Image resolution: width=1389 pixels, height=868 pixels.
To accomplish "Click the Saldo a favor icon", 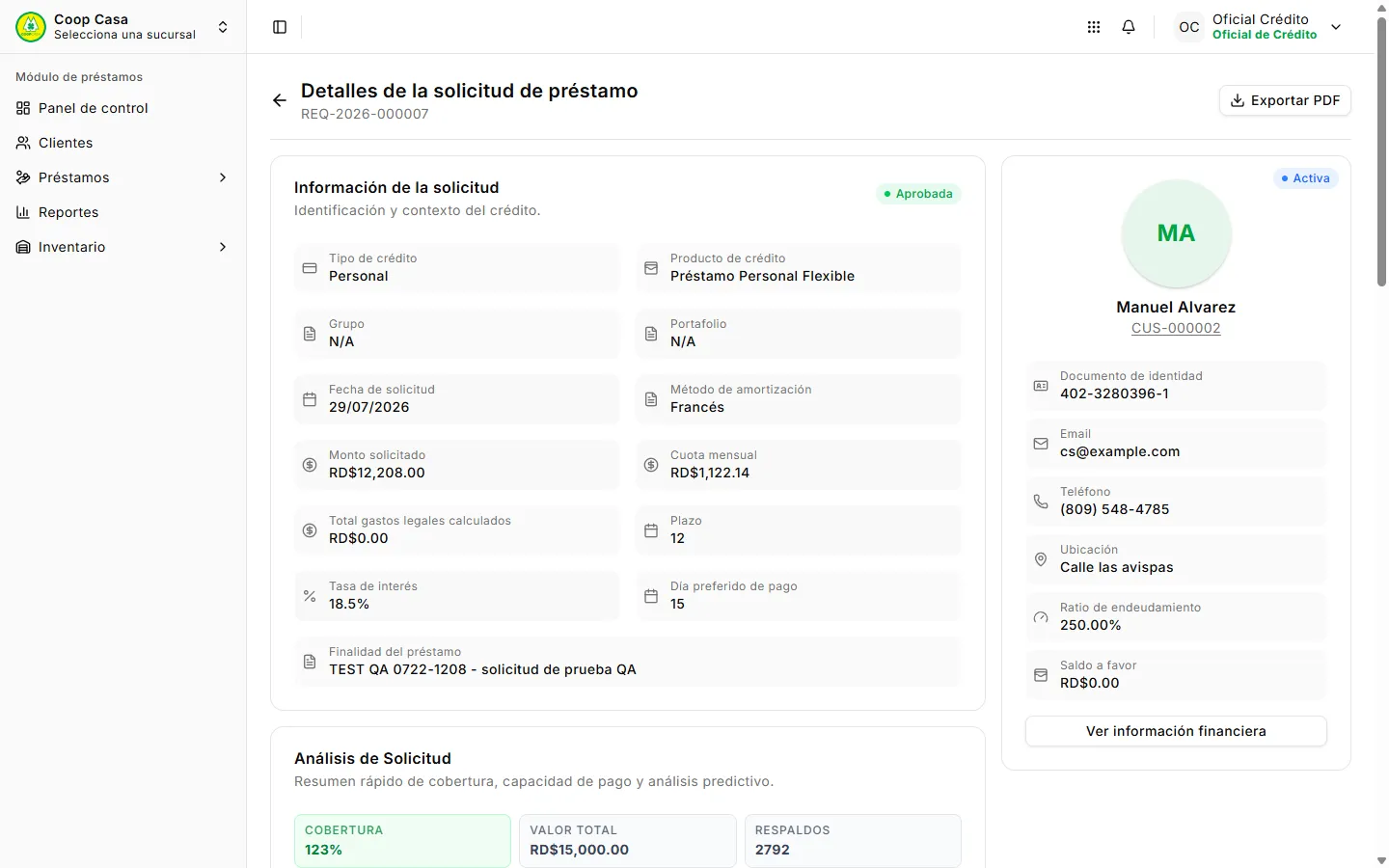I will click(1041, 675).
